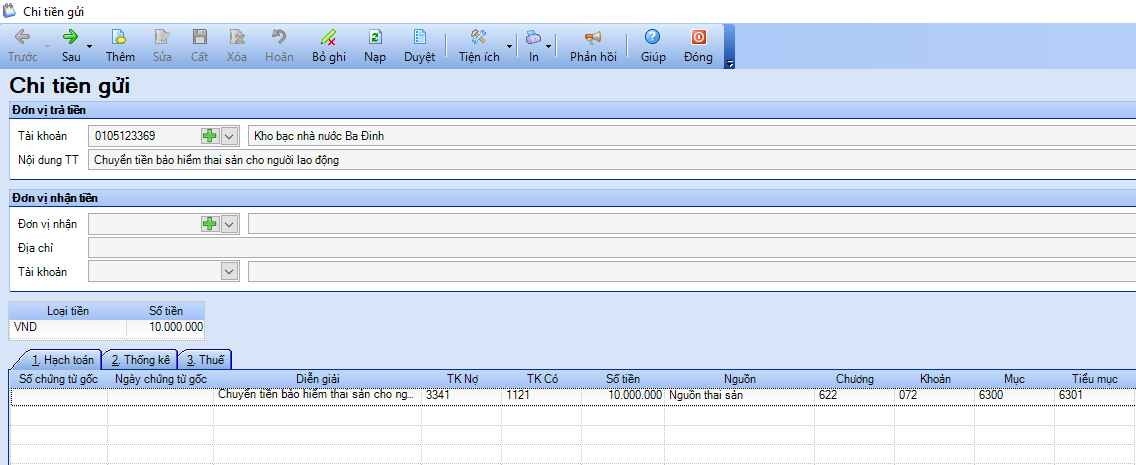1136x465 pixels.
Task: Switch to the 3. Thuế tab
Action: pyautogui.click(x=205, y=359)
